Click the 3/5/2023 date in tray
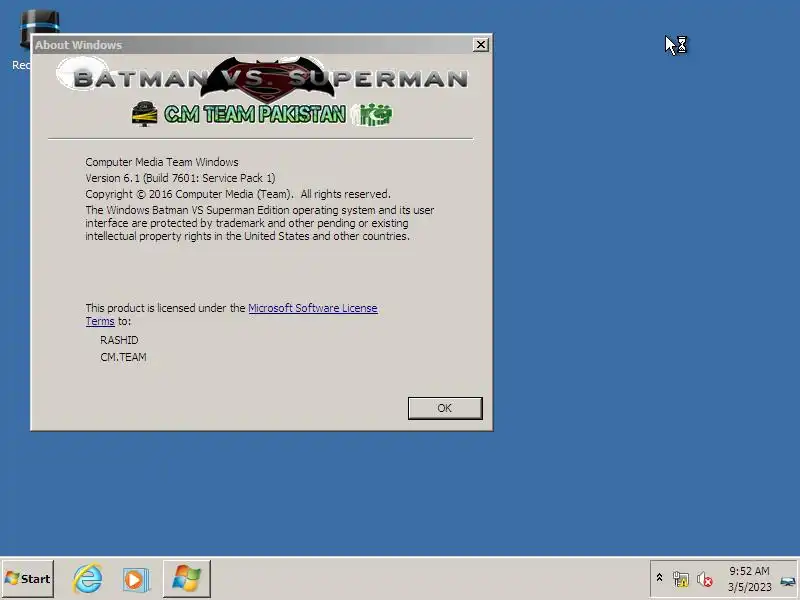Image resolution: width=800 pixels, height=600 pixels. click(x=749, y=587)
